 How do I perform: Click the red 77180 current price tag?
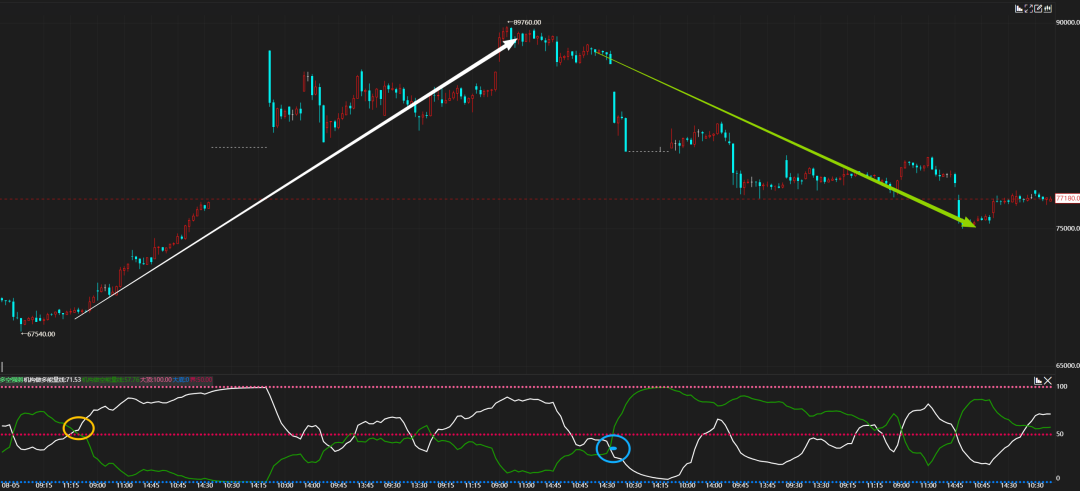[1066, 199]
